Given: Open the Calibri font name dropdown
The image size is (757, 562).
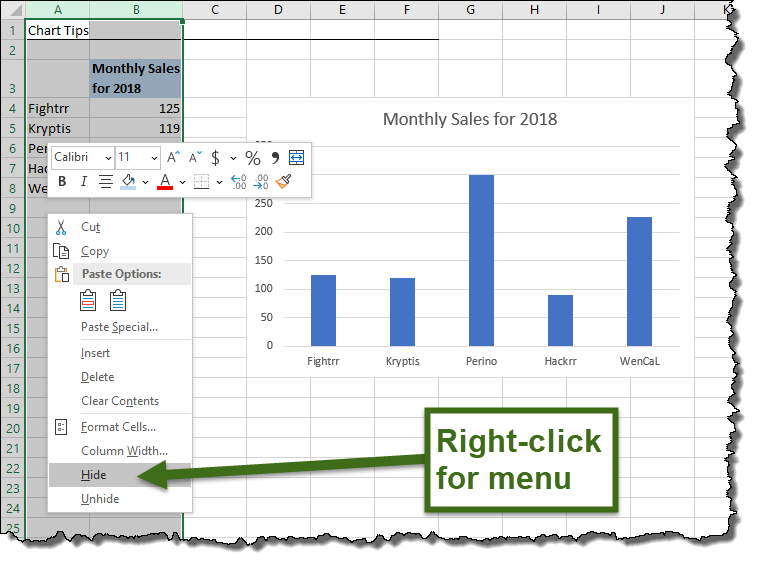Looking at the screenshot, I should pos(107,158).
